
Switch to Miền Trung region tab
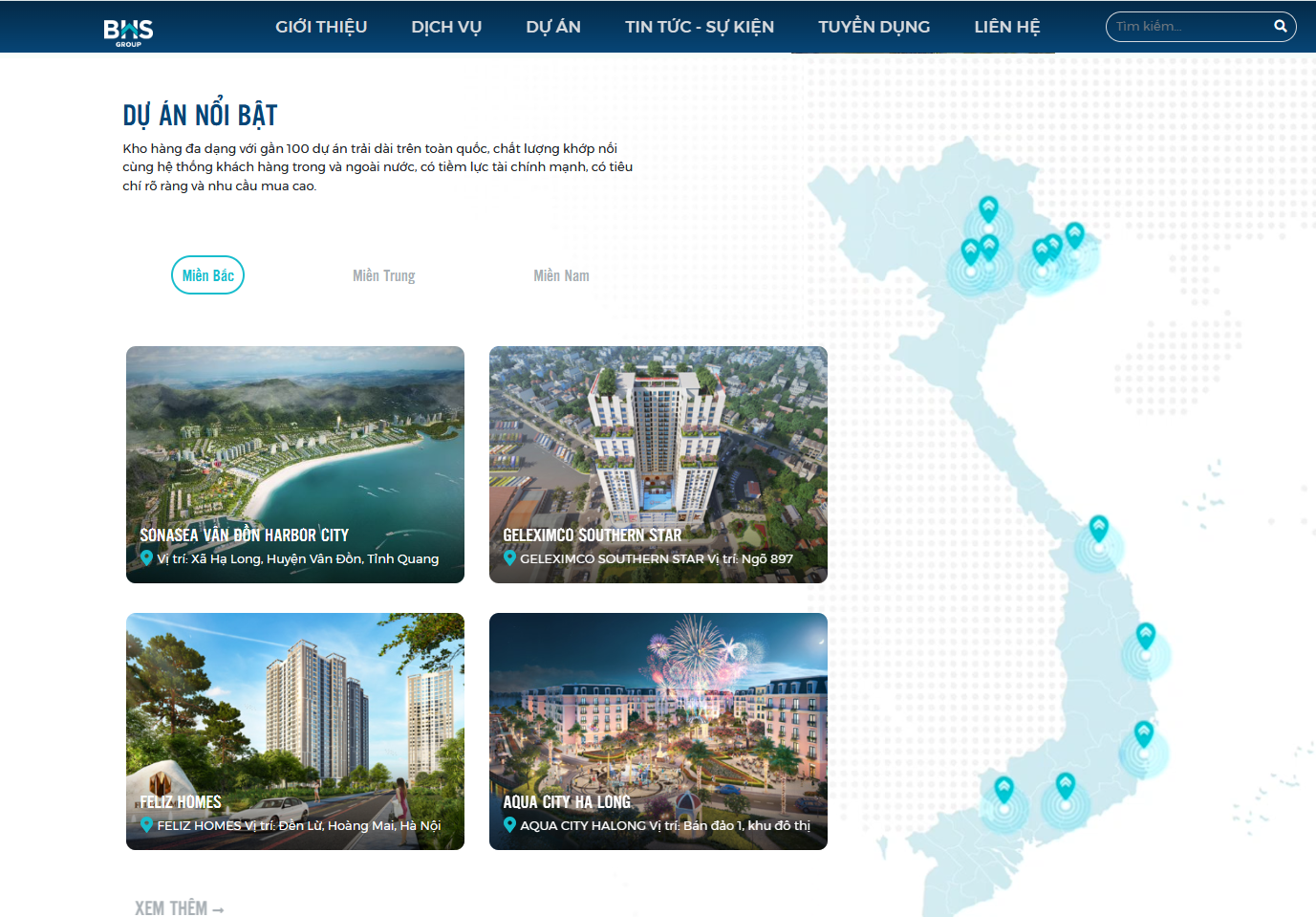point(383,275)
